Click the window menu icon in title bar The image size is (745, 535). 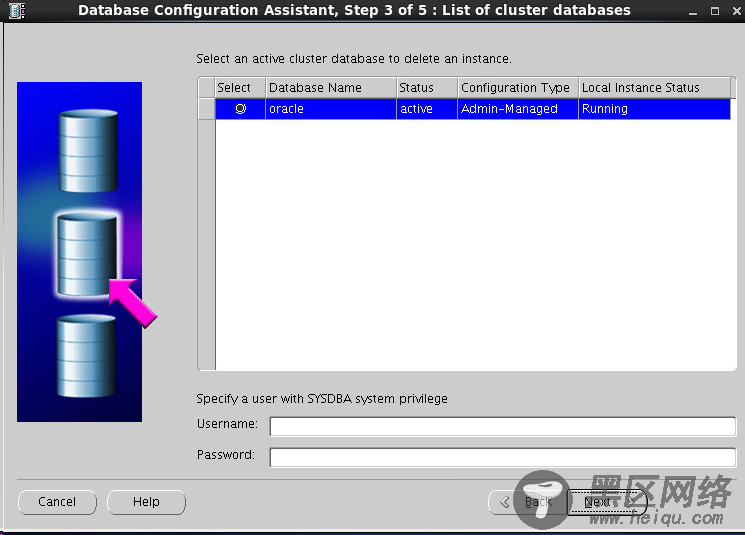pos(17,10)
